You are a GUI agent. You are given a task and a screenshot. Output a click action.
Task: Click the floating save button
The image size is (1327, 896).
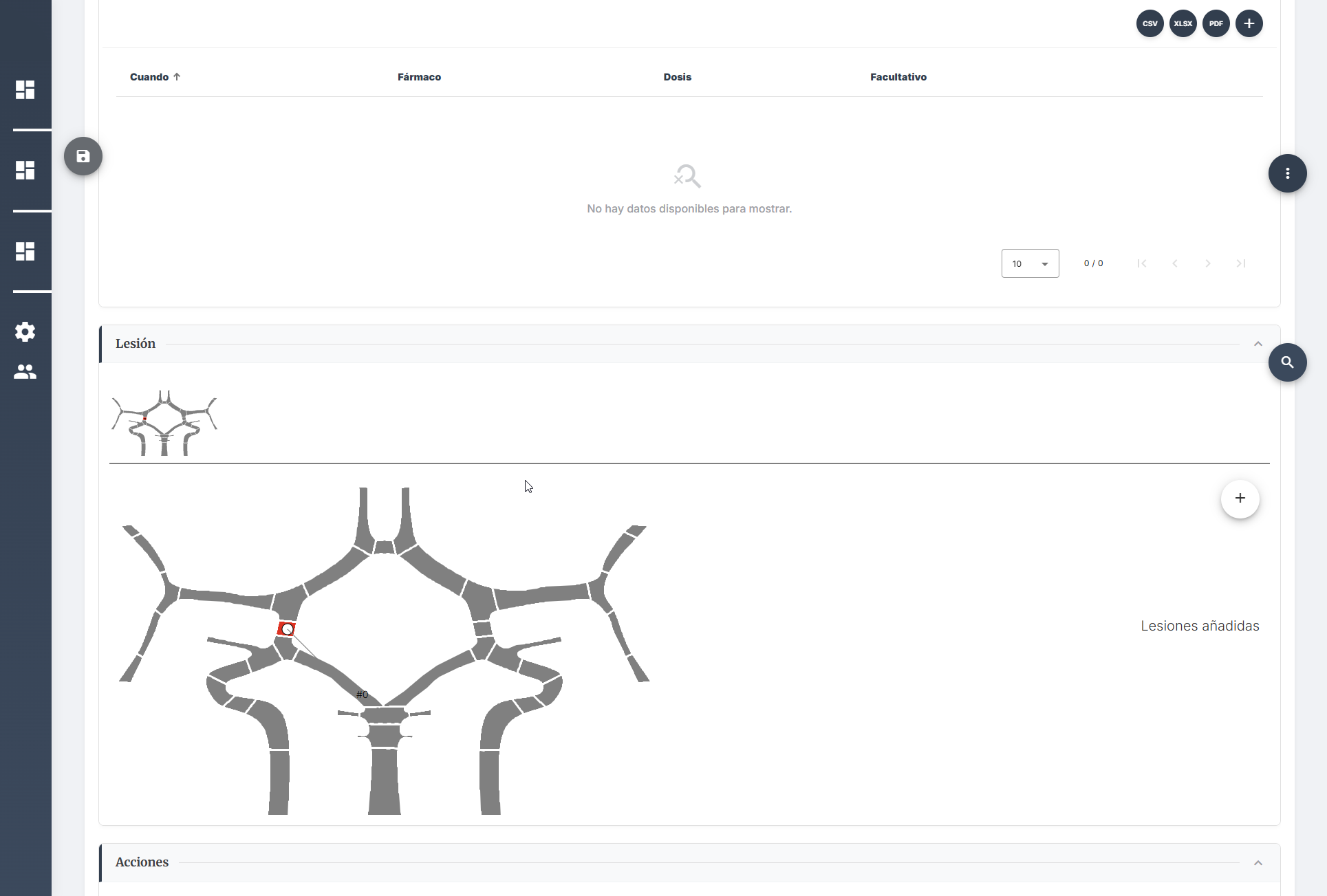click(83, 156)
